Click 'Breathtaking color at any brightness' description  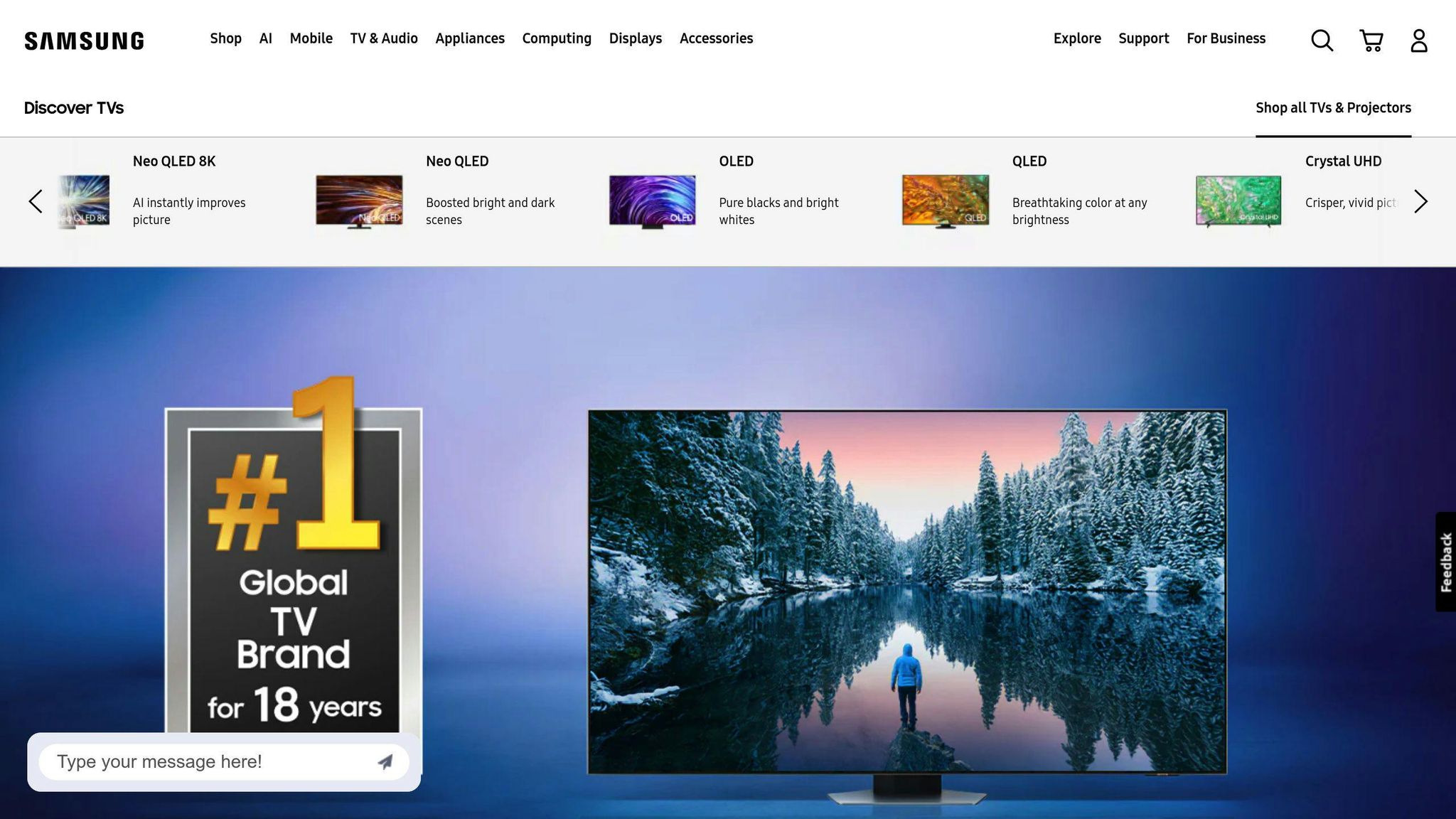point(1079,211)
